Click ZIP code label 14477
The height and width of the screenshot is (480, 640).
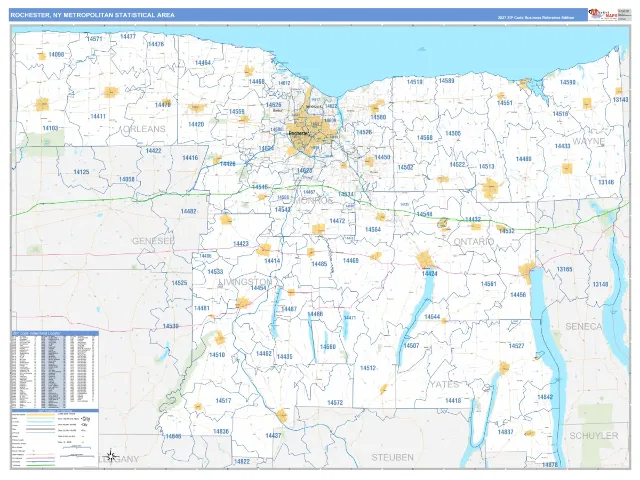[128, 36]
